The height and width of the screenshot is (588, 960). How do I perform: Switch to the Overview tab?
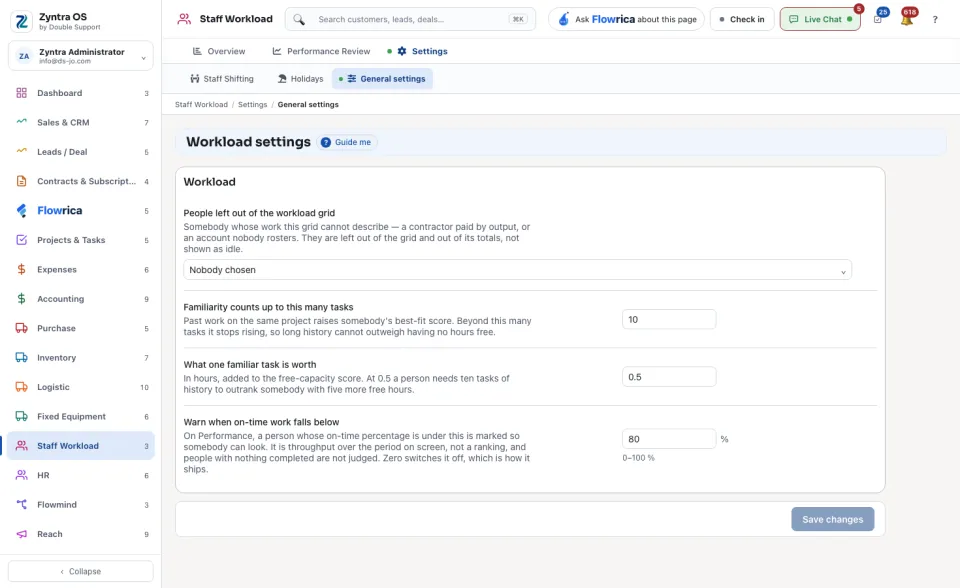pyautogui.click(x=219, y=51)
